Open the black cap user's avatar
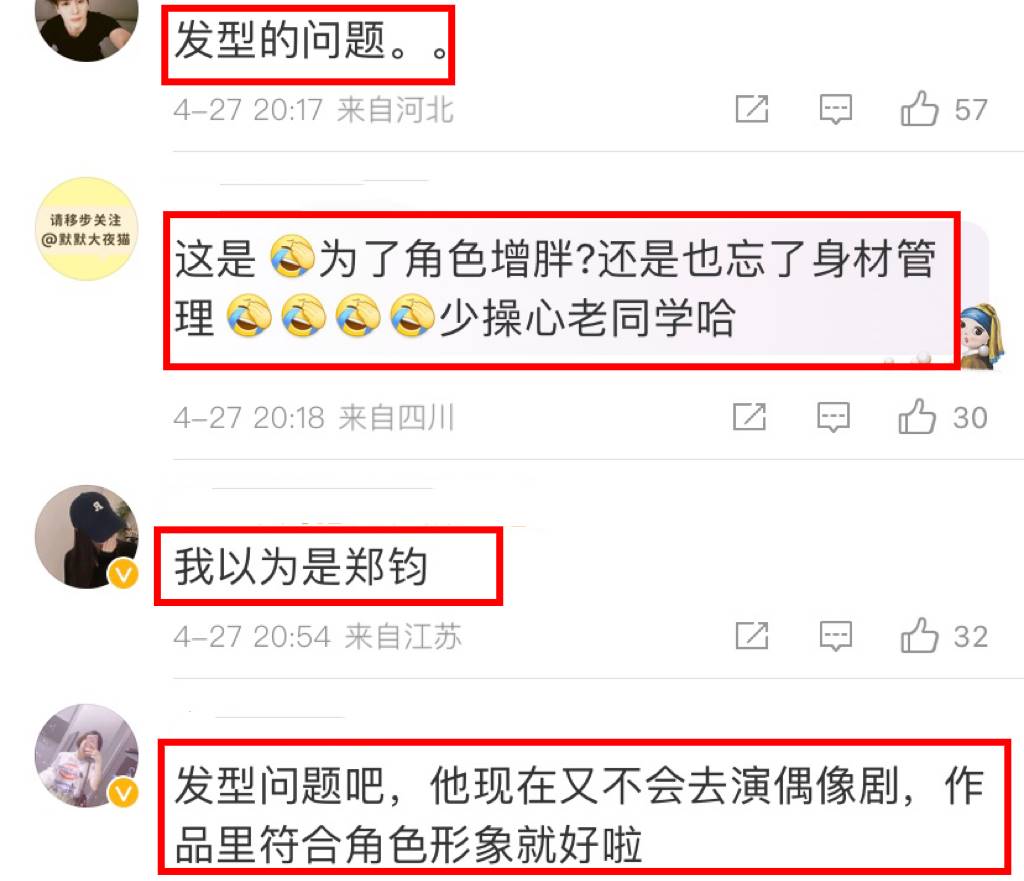 pyautogui.click(x=86, y=537)
